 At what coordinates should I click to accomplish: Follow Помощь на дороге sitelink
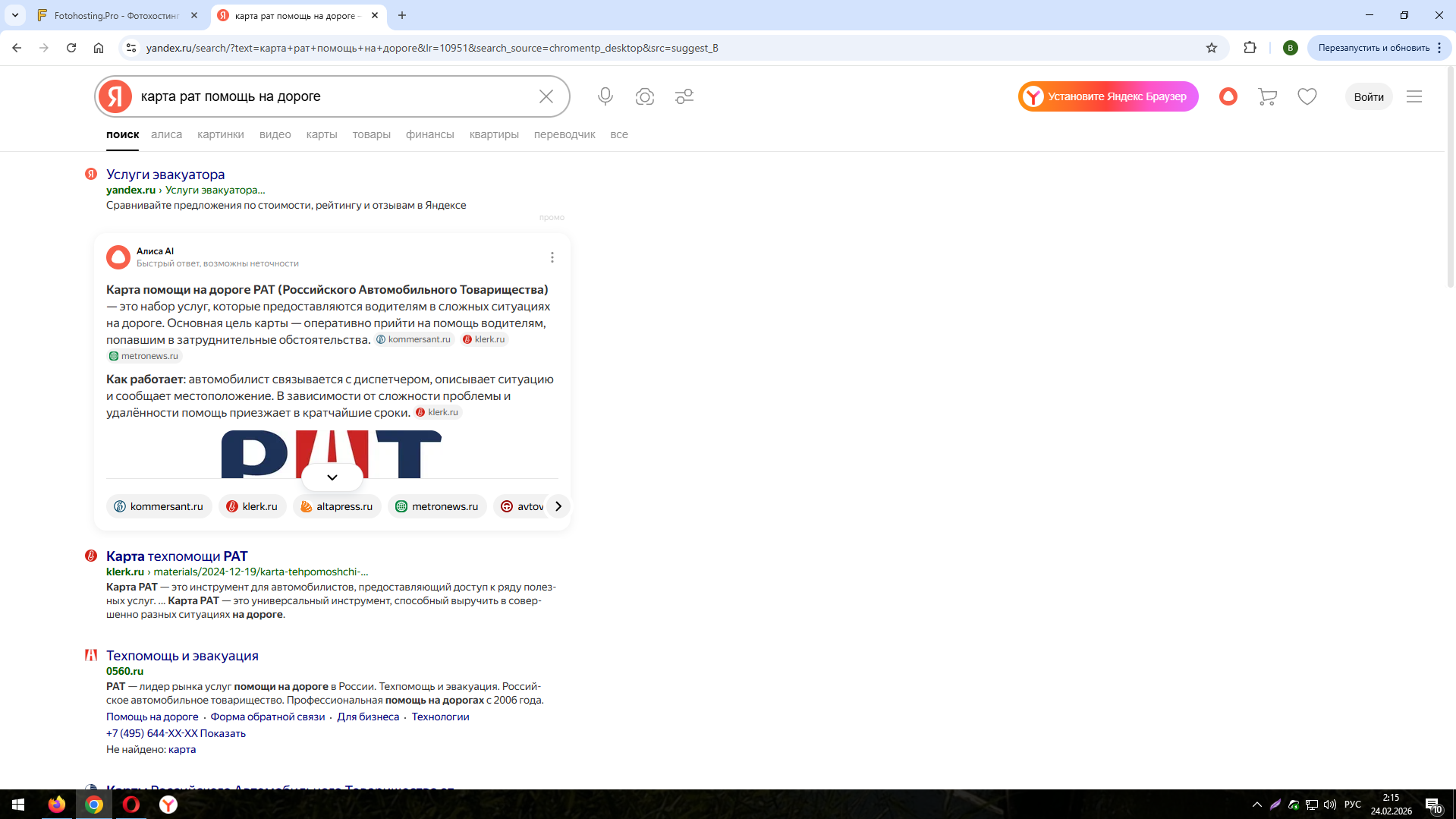coord(153,717)
